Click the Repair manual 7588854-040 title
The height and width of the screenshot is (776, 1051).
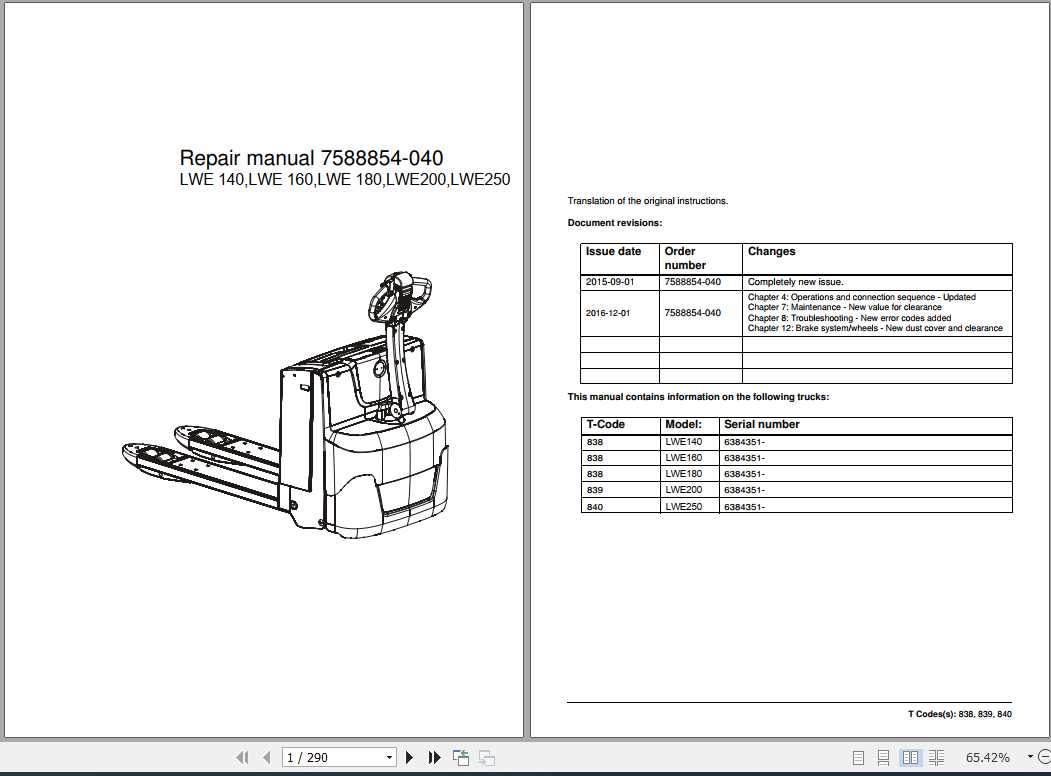[312, 158]
